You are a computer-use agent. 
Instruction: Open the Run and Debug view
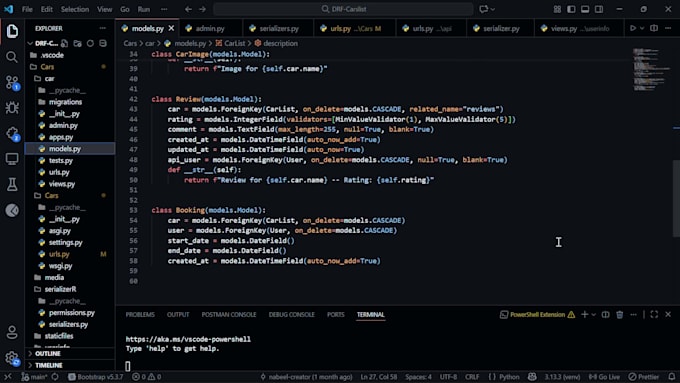click(12, 108)
